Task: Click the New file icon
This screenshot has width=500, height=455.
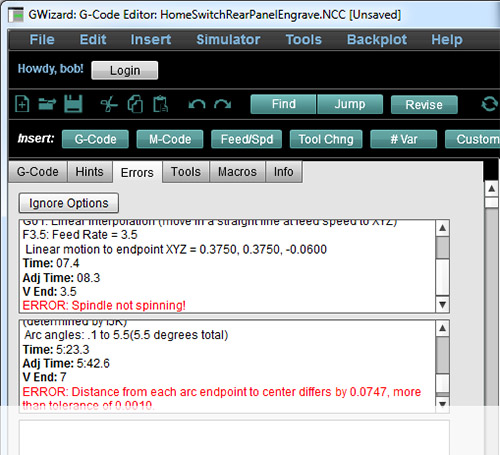Action: (22, 104)
